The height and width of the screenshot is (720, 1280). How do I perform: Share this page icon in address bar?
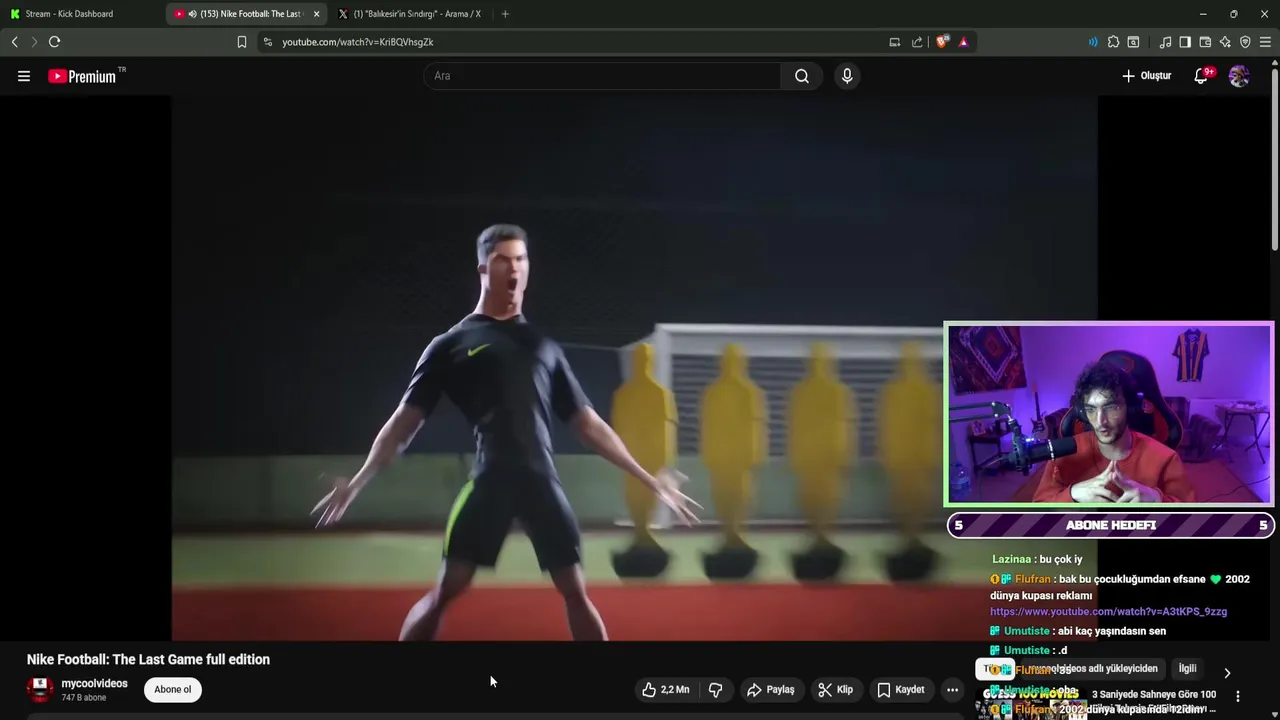tap(917, 42)
